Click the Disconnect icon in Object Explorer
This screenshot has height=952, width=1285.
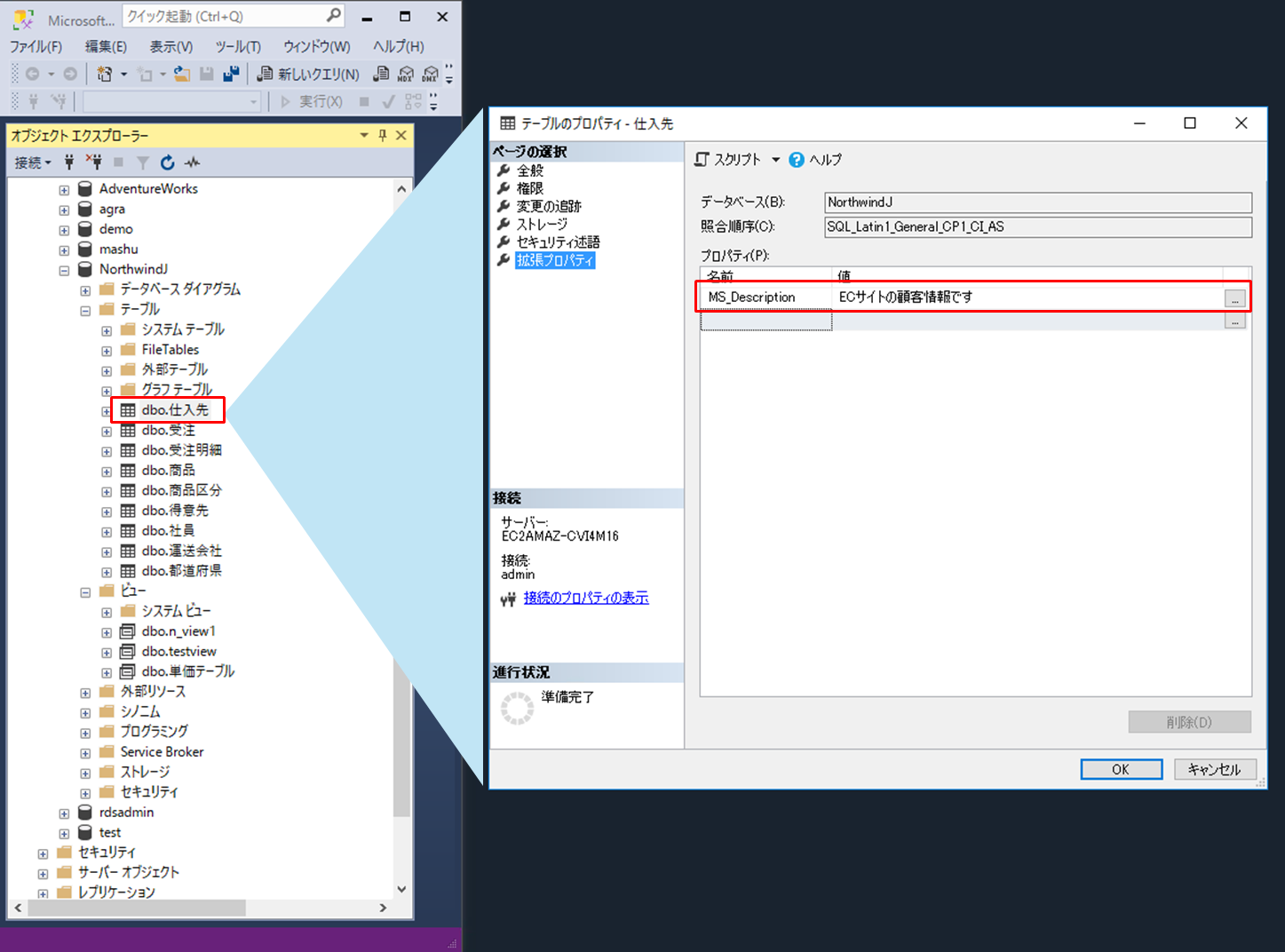click(93, 163)
